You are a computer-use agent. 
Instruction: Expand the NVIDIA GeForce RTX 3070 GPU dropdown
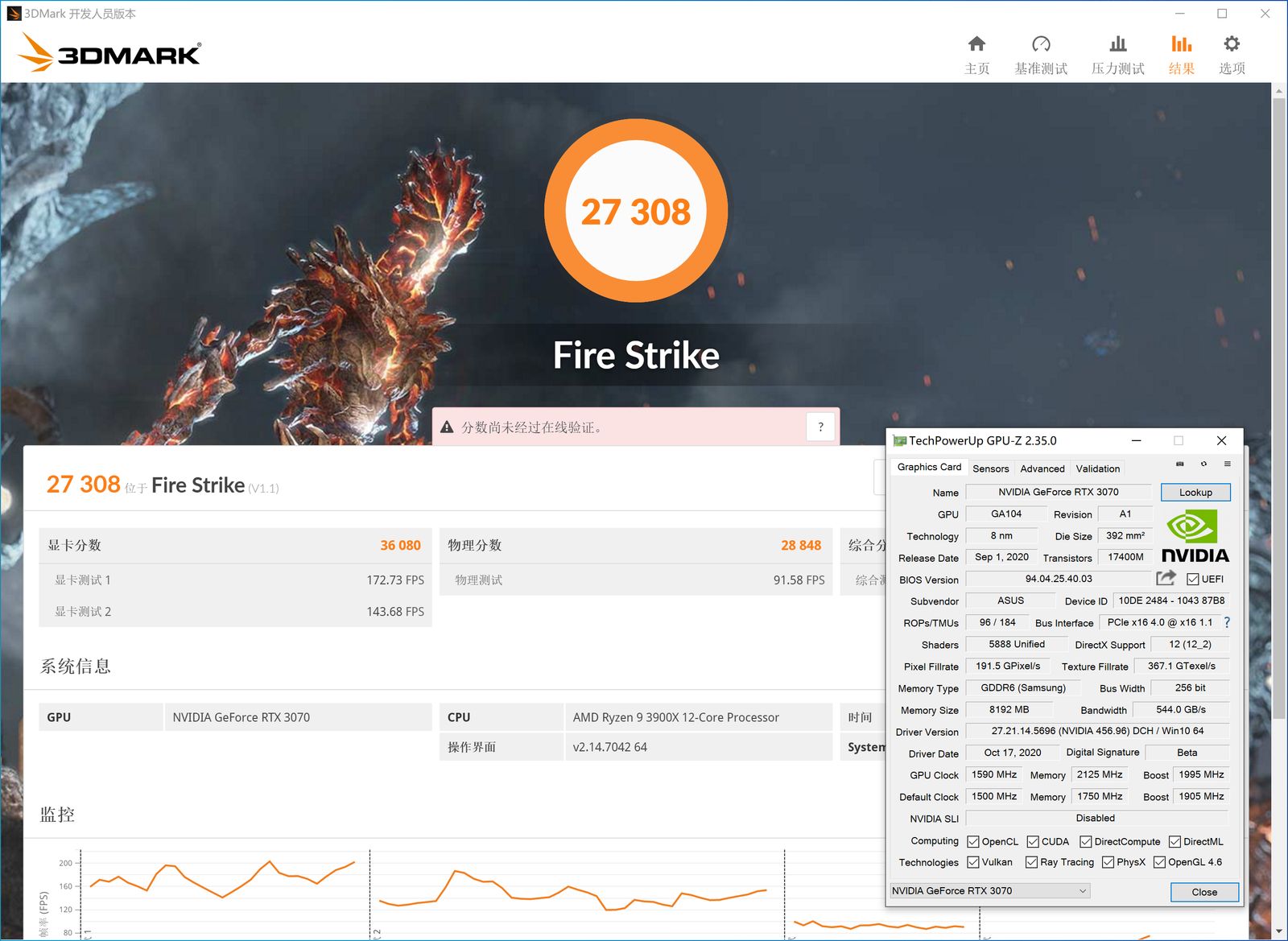(1083, 891)
